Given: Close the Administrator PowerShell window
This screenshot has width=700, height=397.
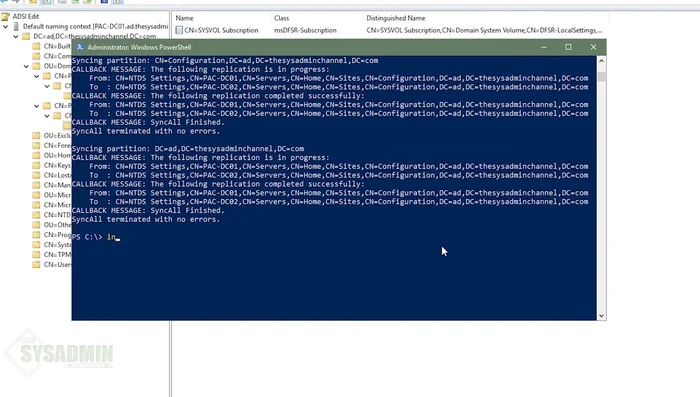Looking at the screenshot, I should pyautogui.click(x=593, y=47).
